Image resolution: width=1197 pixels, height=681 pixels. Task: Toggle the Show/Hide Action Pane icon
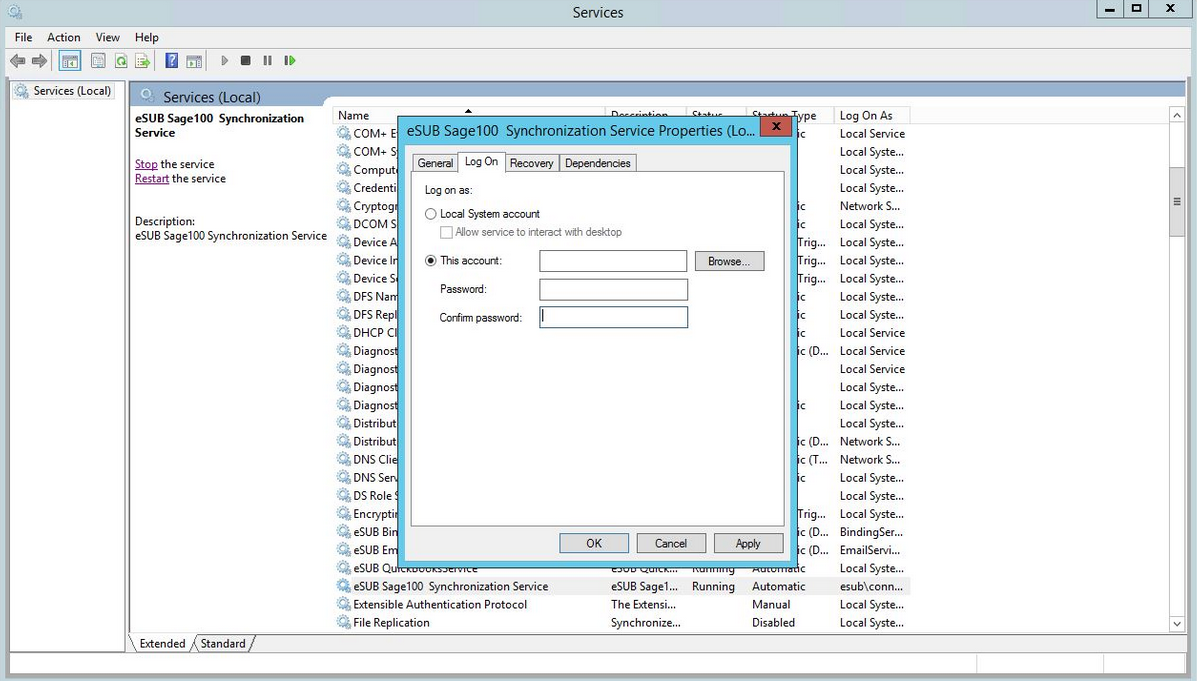(194, 60)
